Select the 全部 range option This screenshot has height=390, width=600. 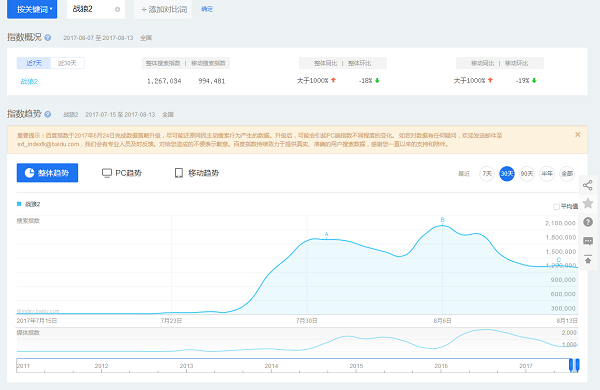567,174
